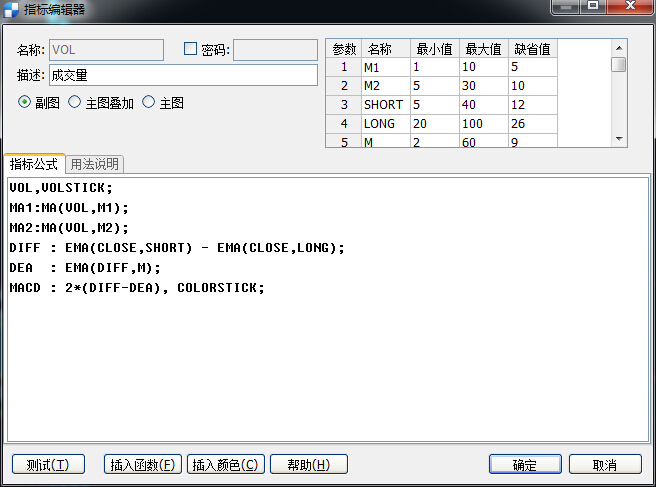Pick the 主图 radio option

149,103
